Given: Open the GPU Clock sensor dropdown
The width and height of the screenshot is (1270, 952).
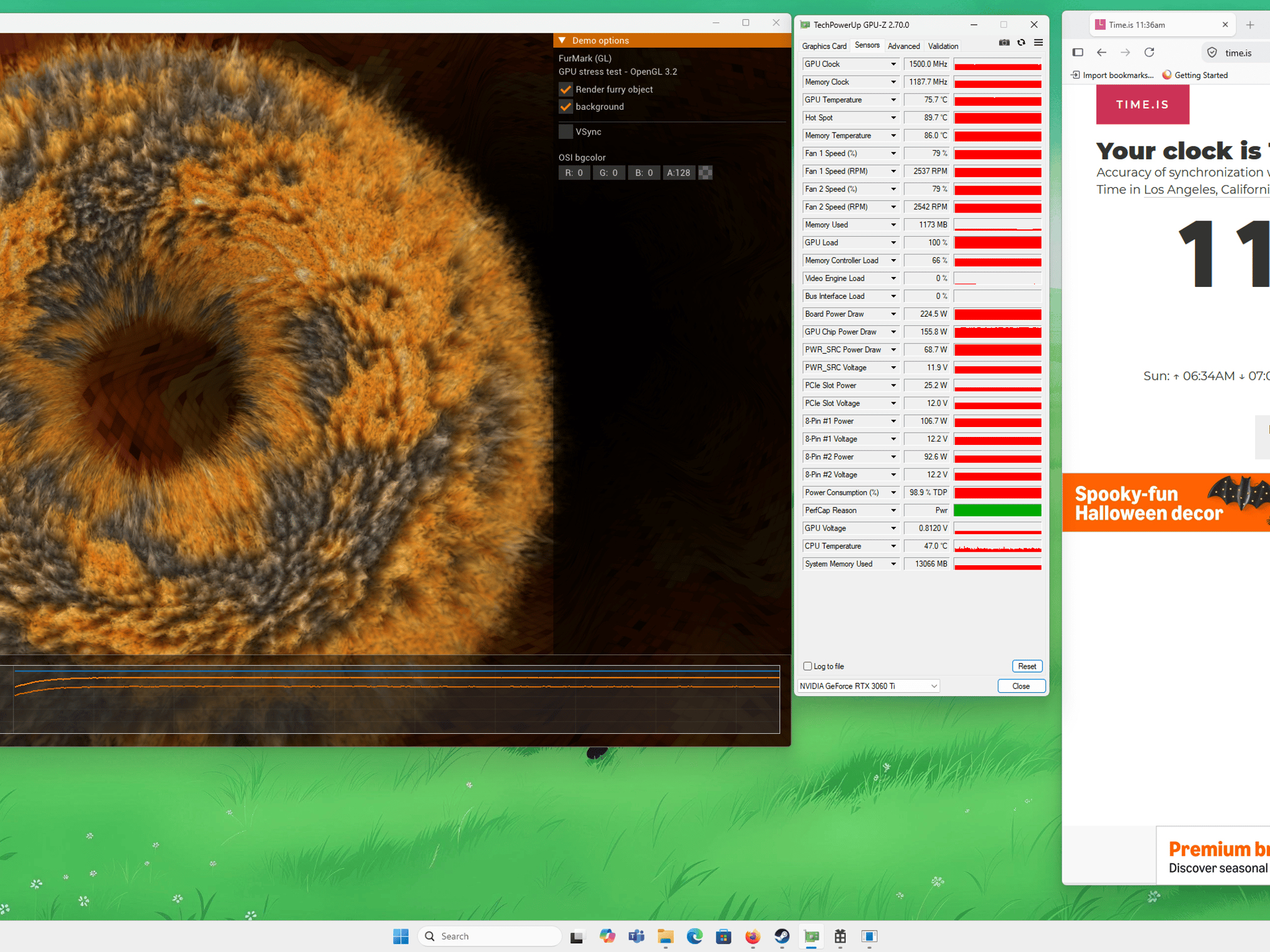Looking at the screenshot, I should 894,64.
